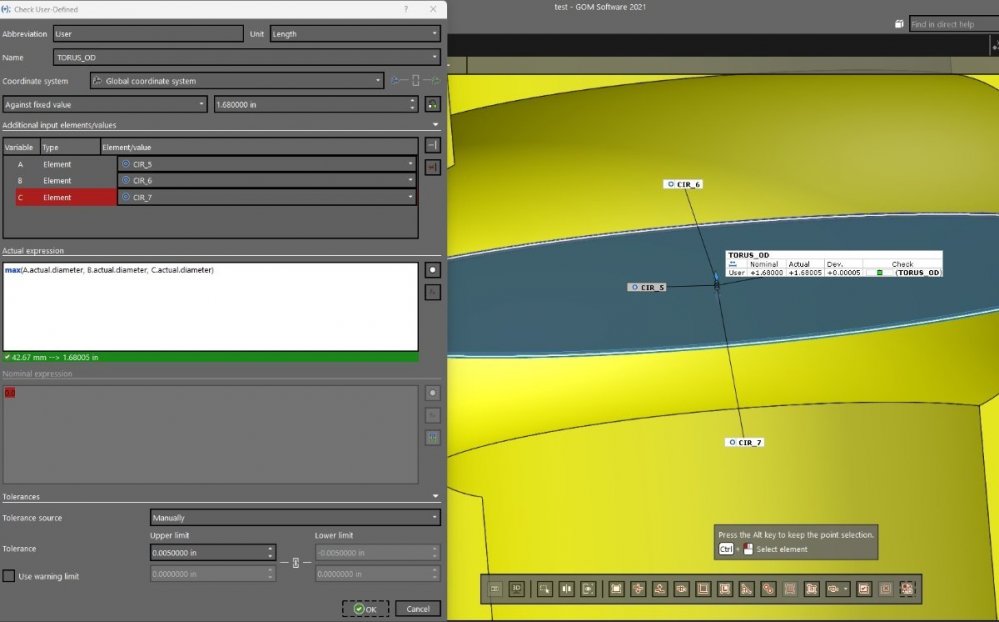Viewport: 999px width, 622px height.
Task: Click the Abbreviation input field
Action: tap(147, 34)
